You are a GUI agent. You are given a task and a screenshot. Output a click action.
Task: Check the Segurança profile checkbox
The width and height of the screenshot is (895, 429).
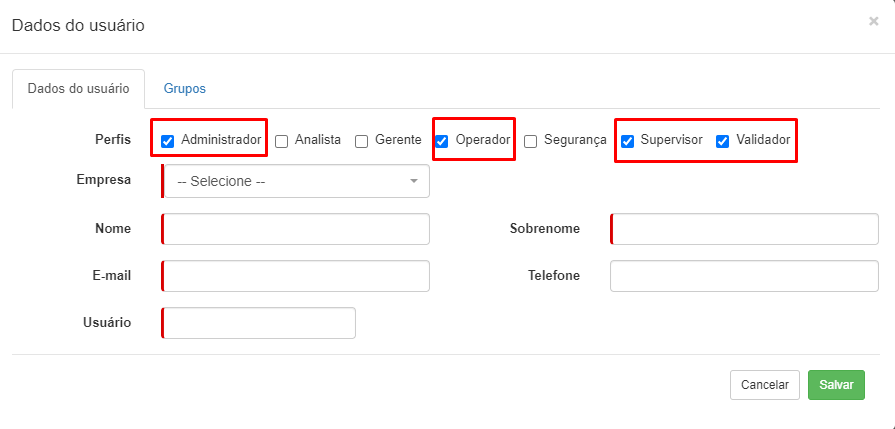click(530, 141)
